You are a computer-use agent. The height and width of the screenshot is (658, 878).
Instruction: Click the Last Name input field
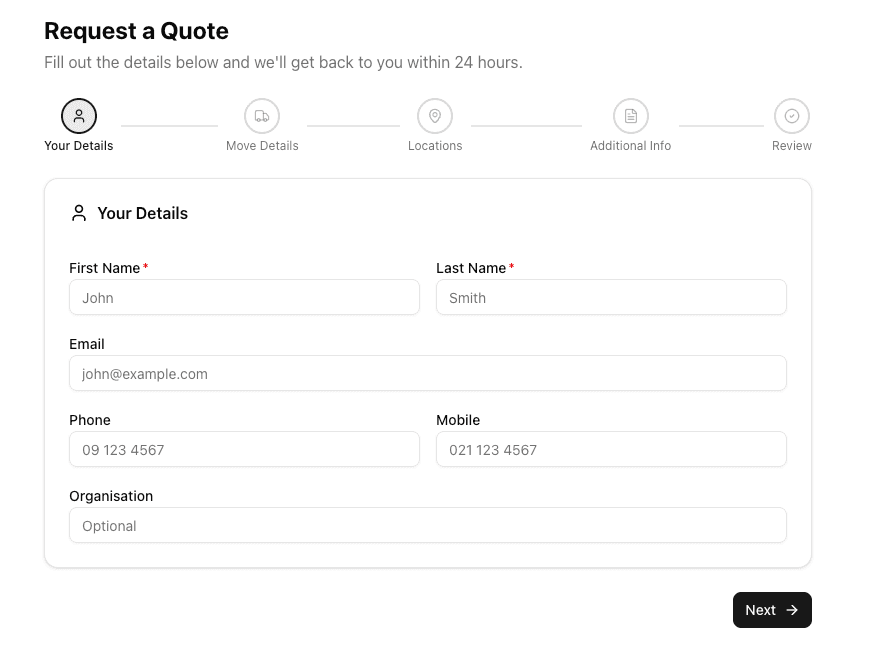point(611,297)
